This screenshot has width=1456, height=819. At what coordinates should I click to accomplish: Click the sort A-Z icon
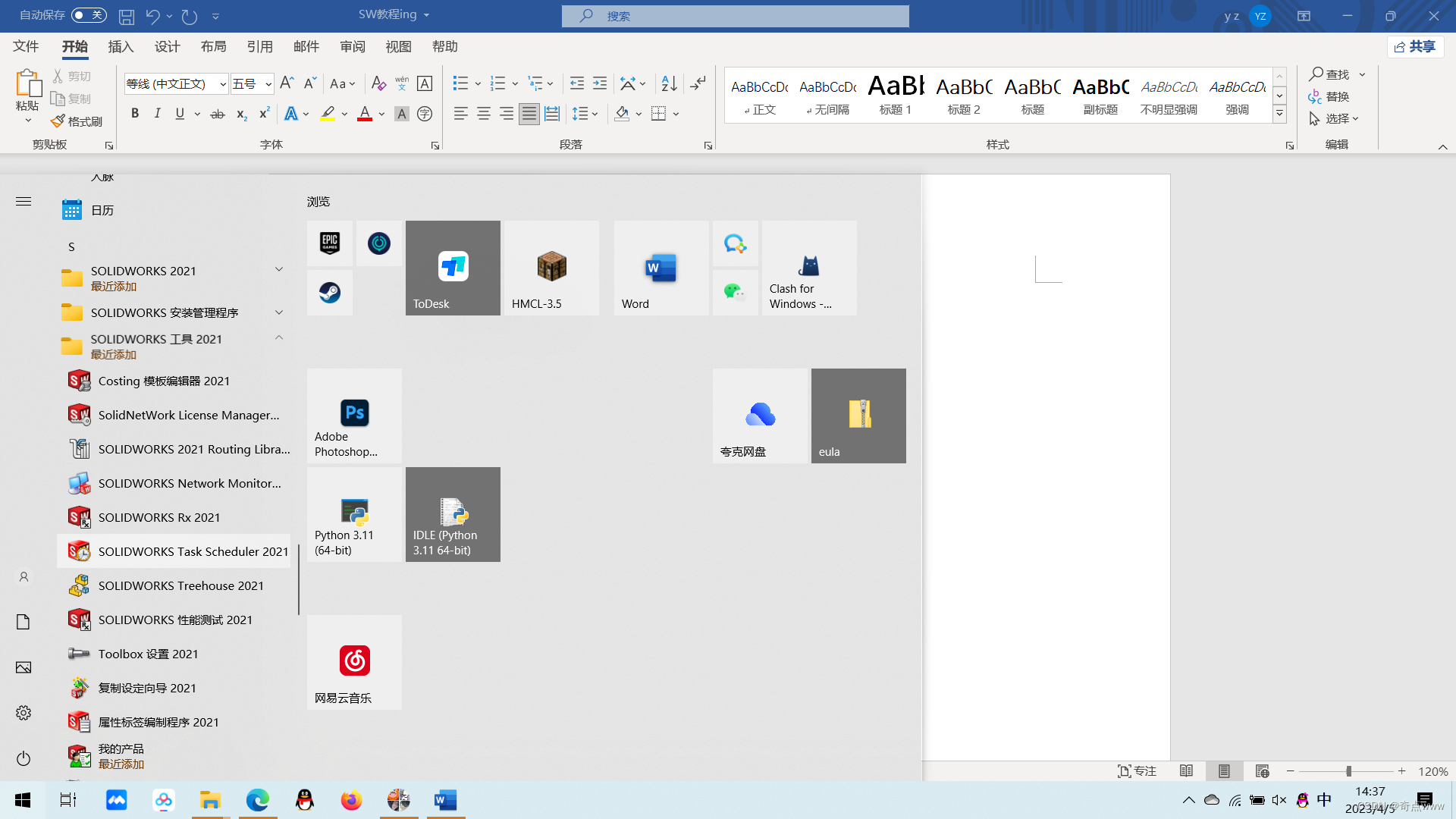(x=669, y=83)
